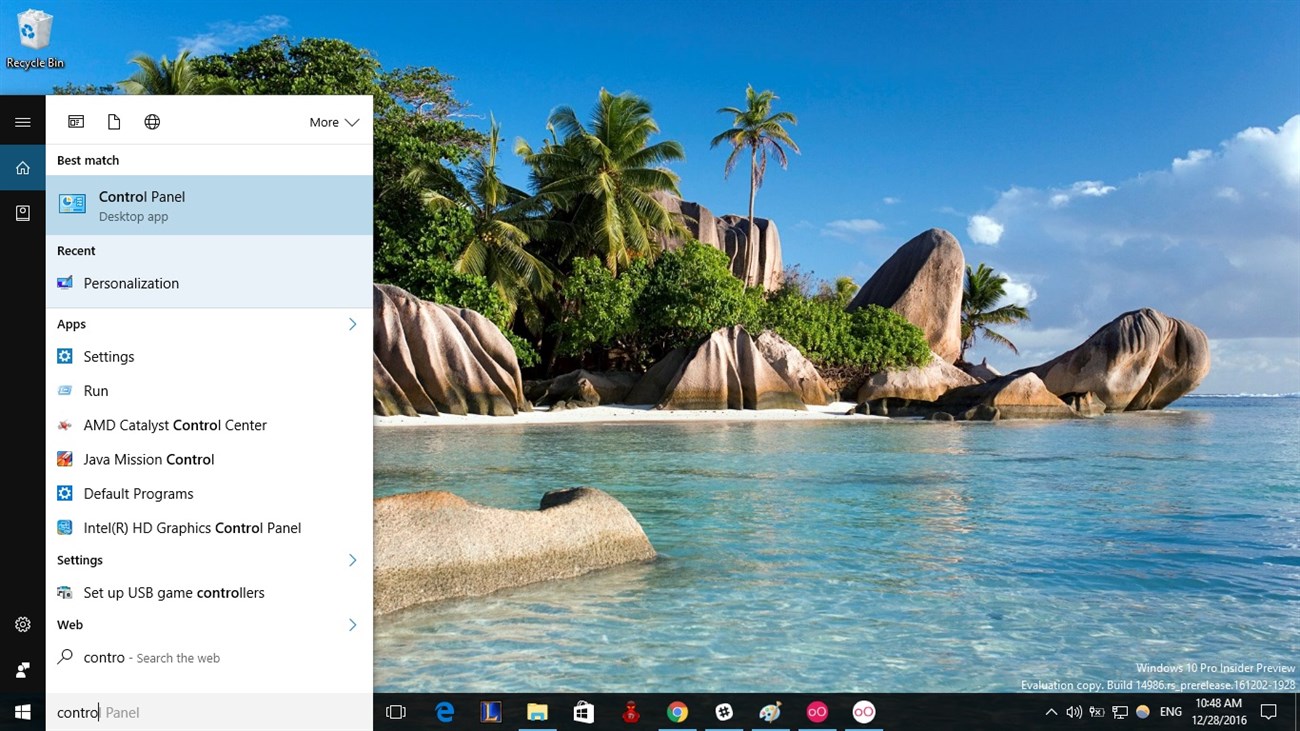The width and height of the screenshot is (1300, 731).
Task: Expand the Web results category
Action: [x=352, y=625]
